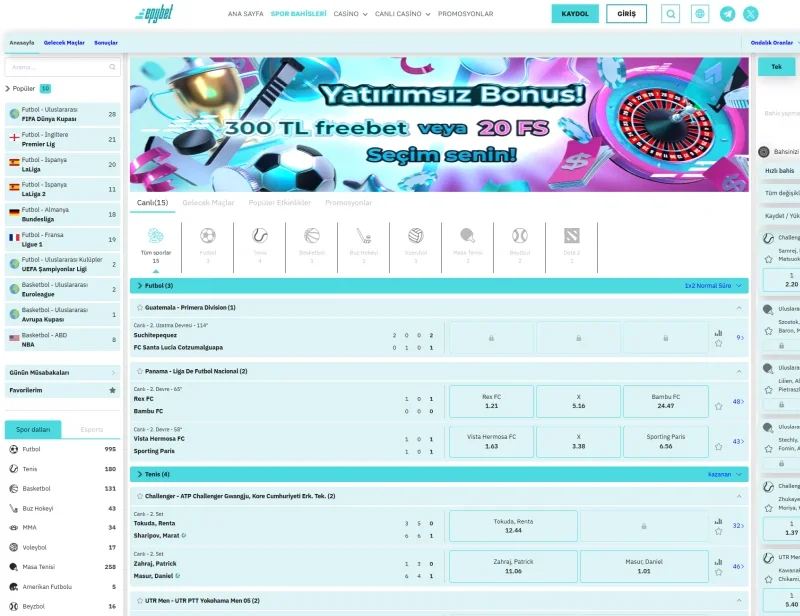Image resolution: width=800 pixels, height=616 pixels.
Task: Favorite the Tokuda vs Sharipov match
Action: tap(718, 531)
